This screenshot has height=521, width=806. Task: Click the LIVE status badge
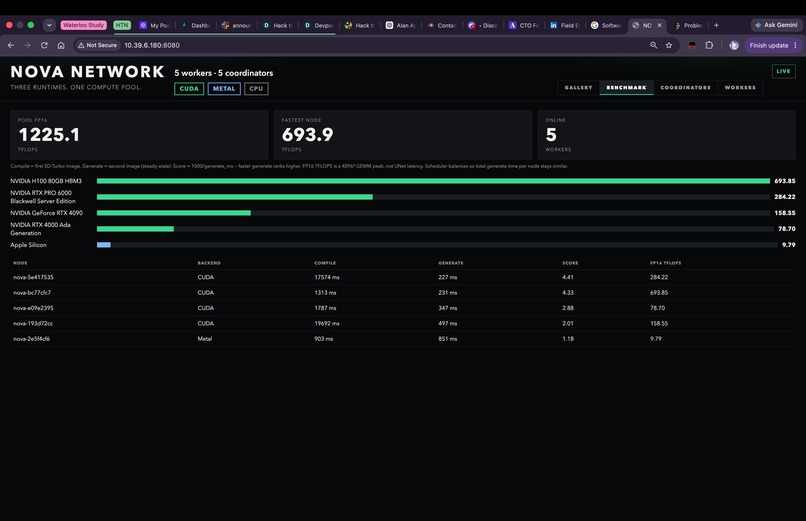[783, 71]
